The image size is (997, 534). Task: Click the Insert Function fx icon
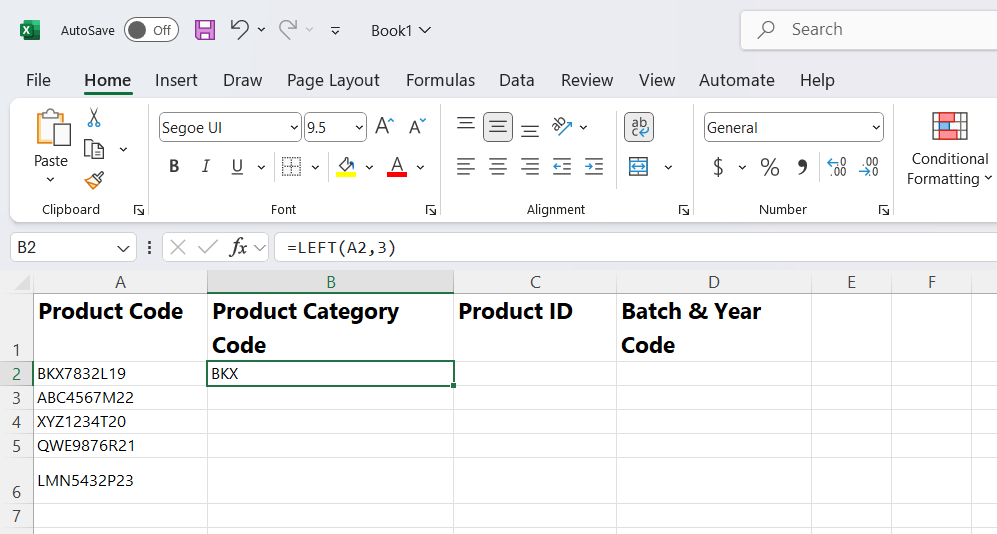238,247
